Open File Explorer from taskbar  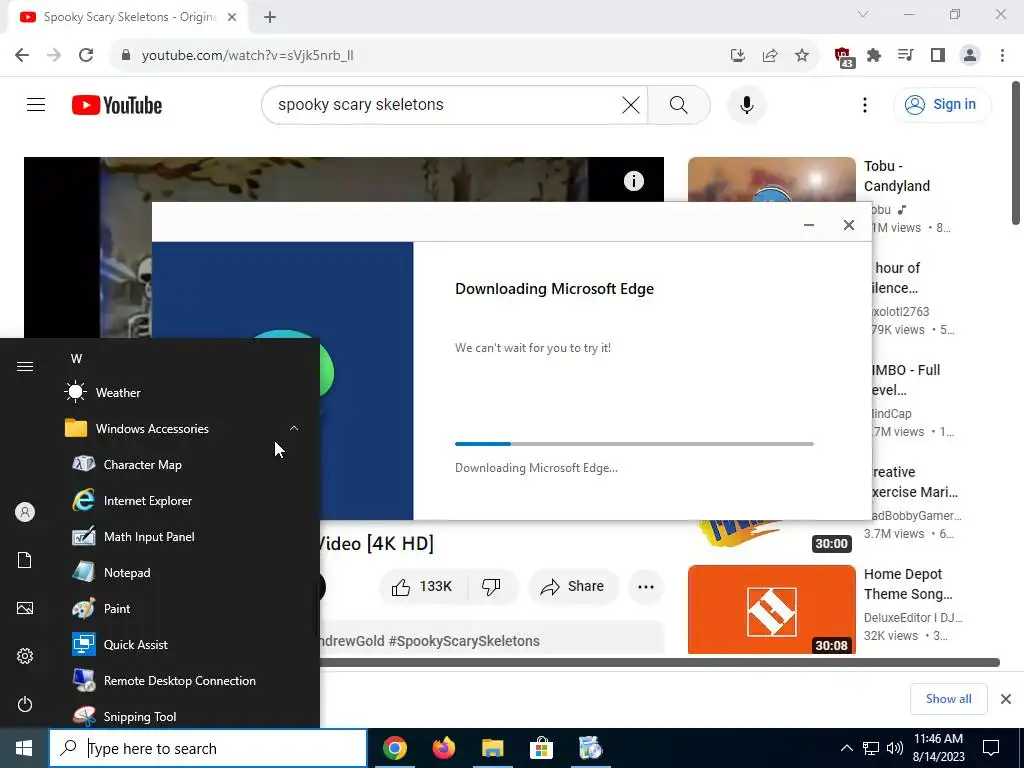pyautogui.click(x=492, y=748)
